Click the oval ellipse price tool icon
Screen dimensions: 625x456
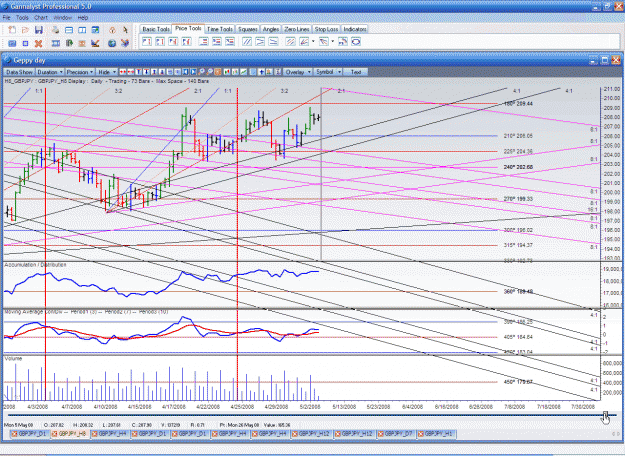[356, 41]
